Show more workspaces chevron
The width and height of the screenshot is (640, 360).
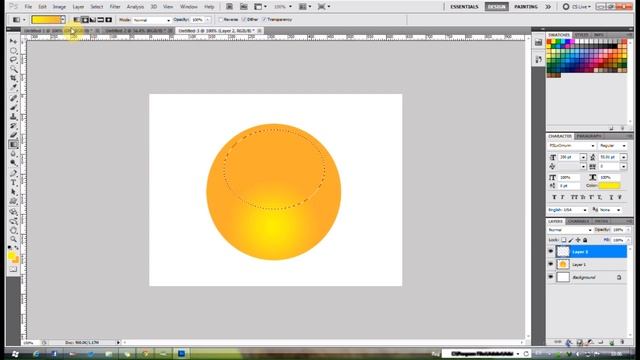point(548,7)
